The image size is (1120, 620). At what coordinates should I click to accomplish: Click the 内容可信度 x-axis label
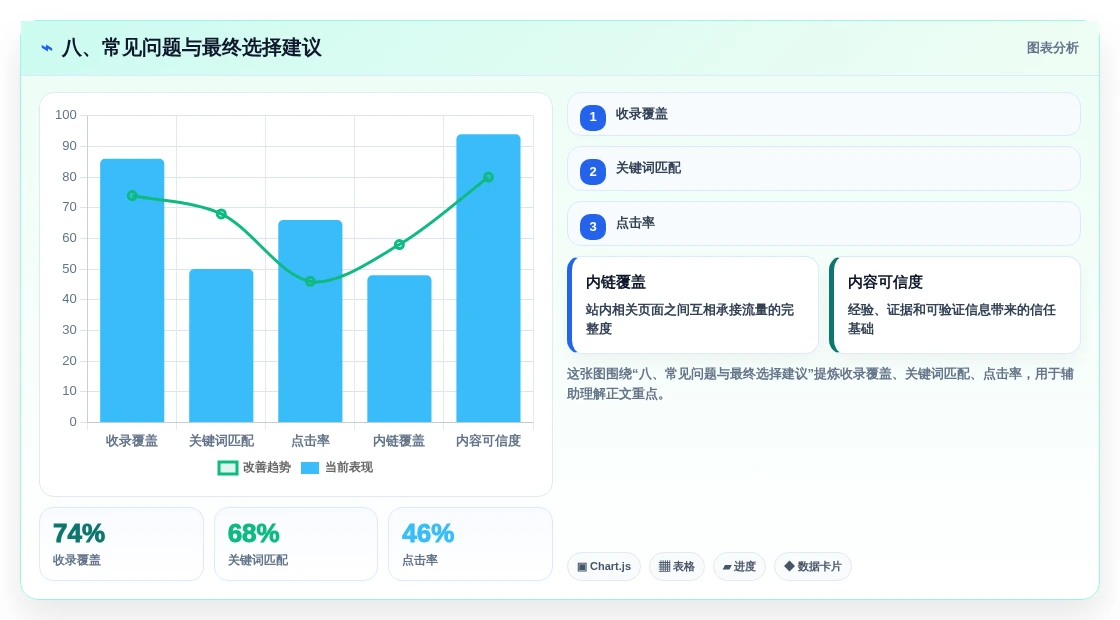(x=489, y=441)
